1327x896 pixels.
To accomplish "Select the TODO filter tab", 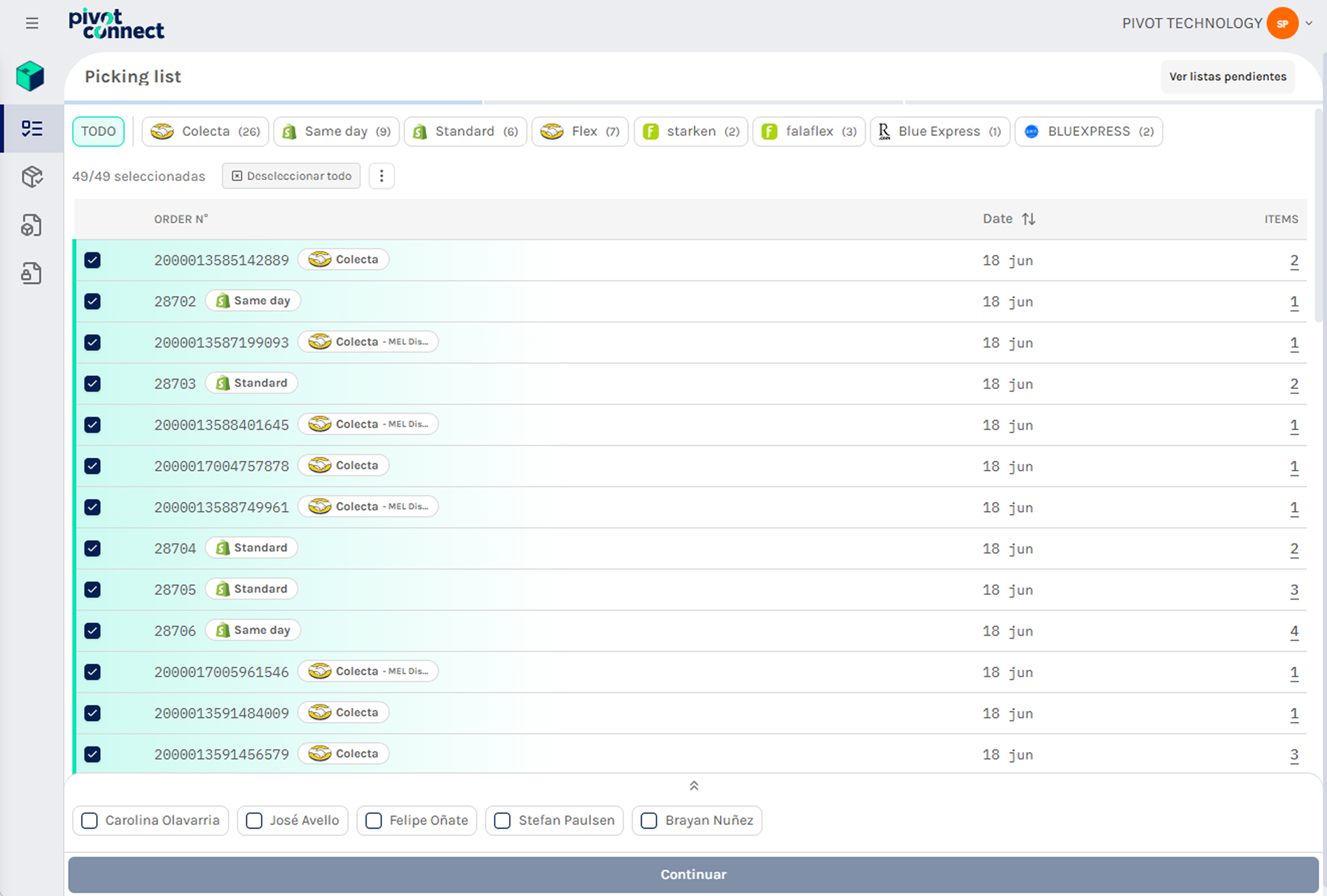I will pyautogui.click(x=98, y=132).
